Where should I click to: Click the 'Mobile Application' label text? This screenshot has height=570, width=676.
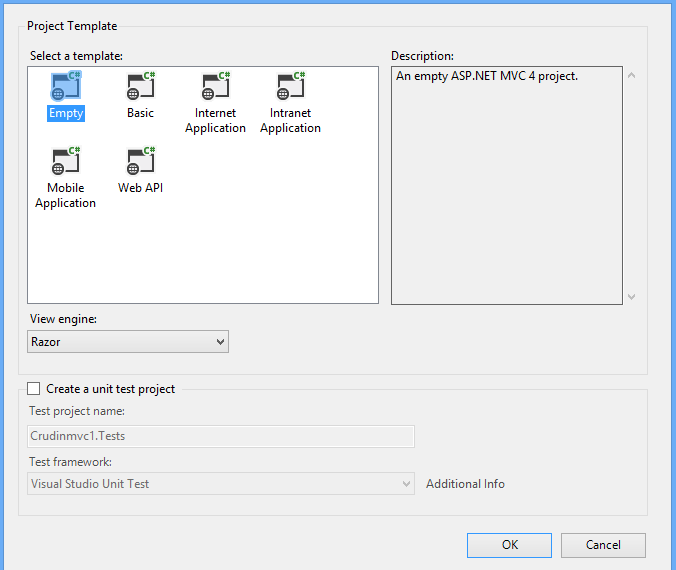[66, 196]
